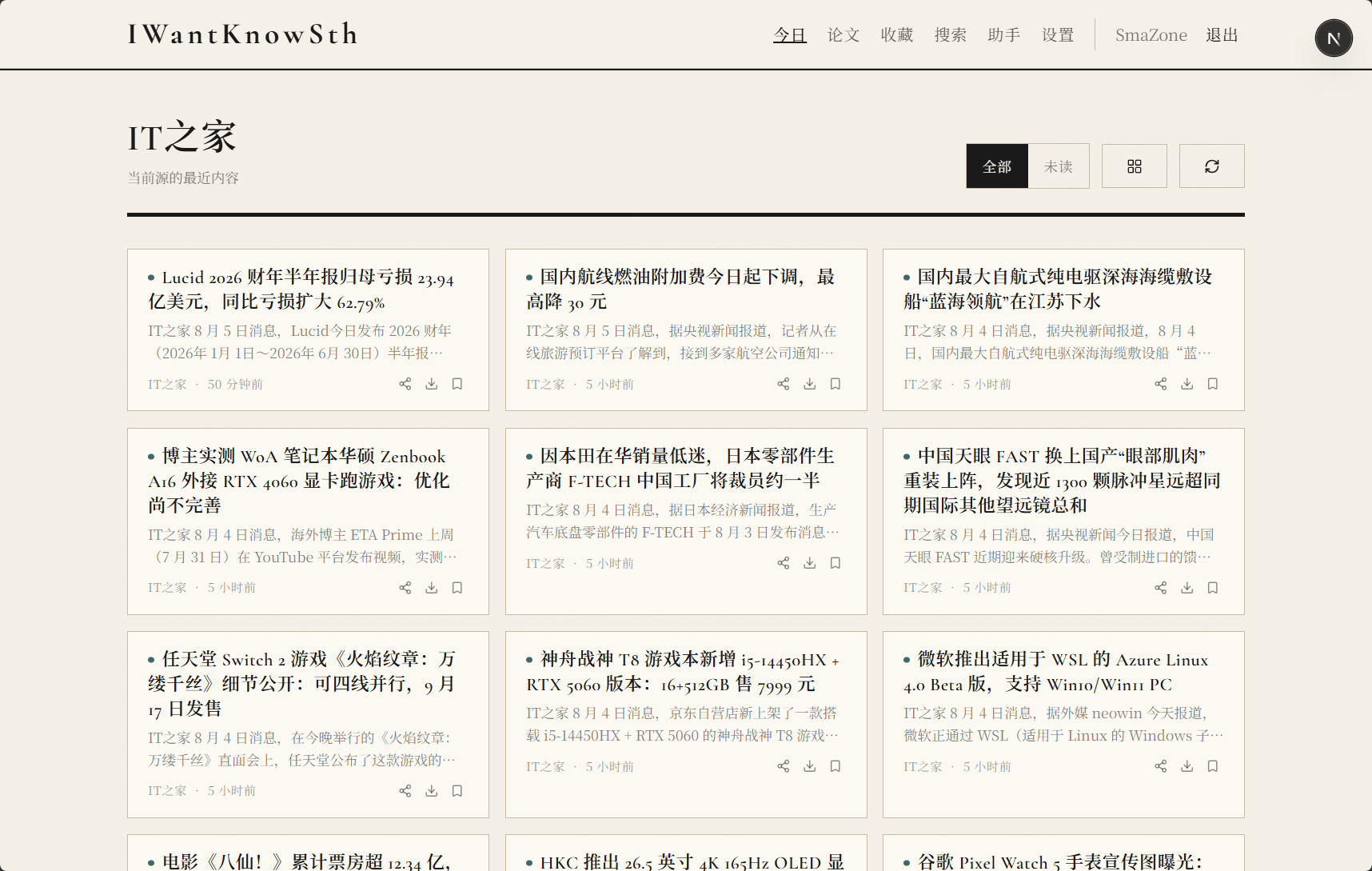The width and height of the screenshot is (1372, 871).
Task: Bookmark the 华硕 Zenbook A16 article
Action: (x=457, y=588)
